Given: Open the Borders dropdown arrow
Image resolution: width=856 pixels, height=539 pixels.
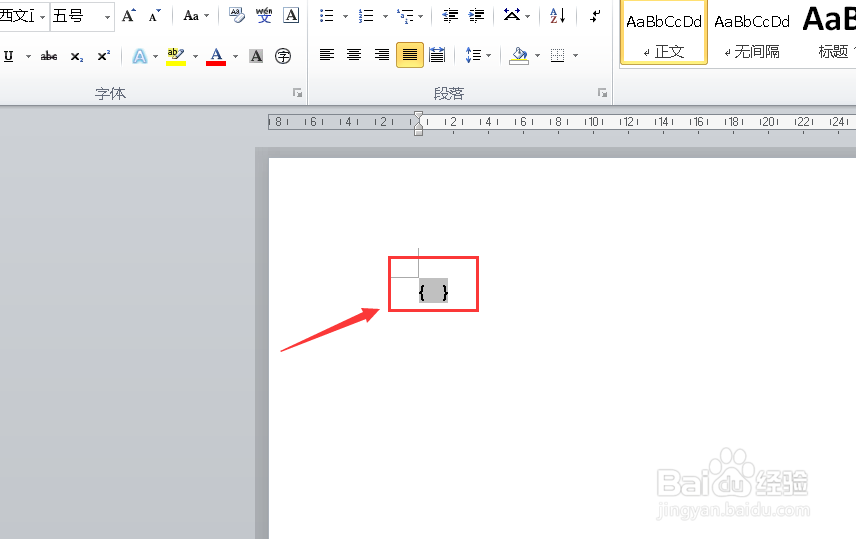Looking at the screenshot, I should tap(575, 55).
